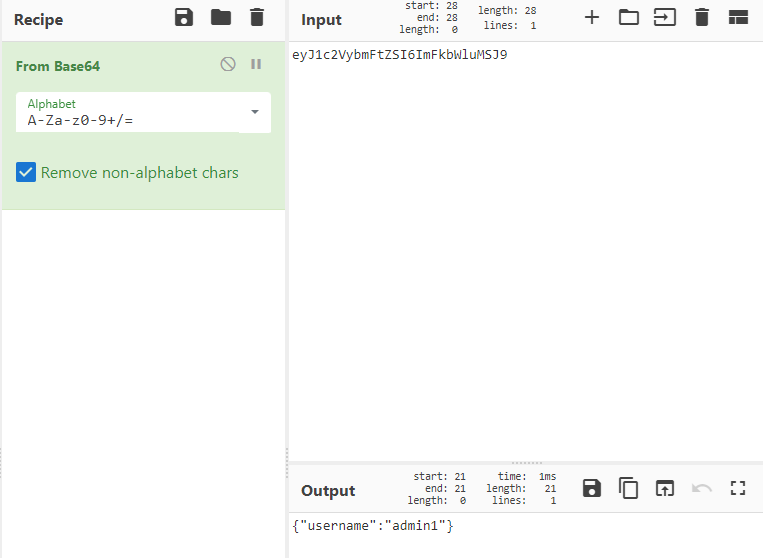Click the Output panel heading
Viewport: 763px width, 558px height.
[x=328, y=490]
